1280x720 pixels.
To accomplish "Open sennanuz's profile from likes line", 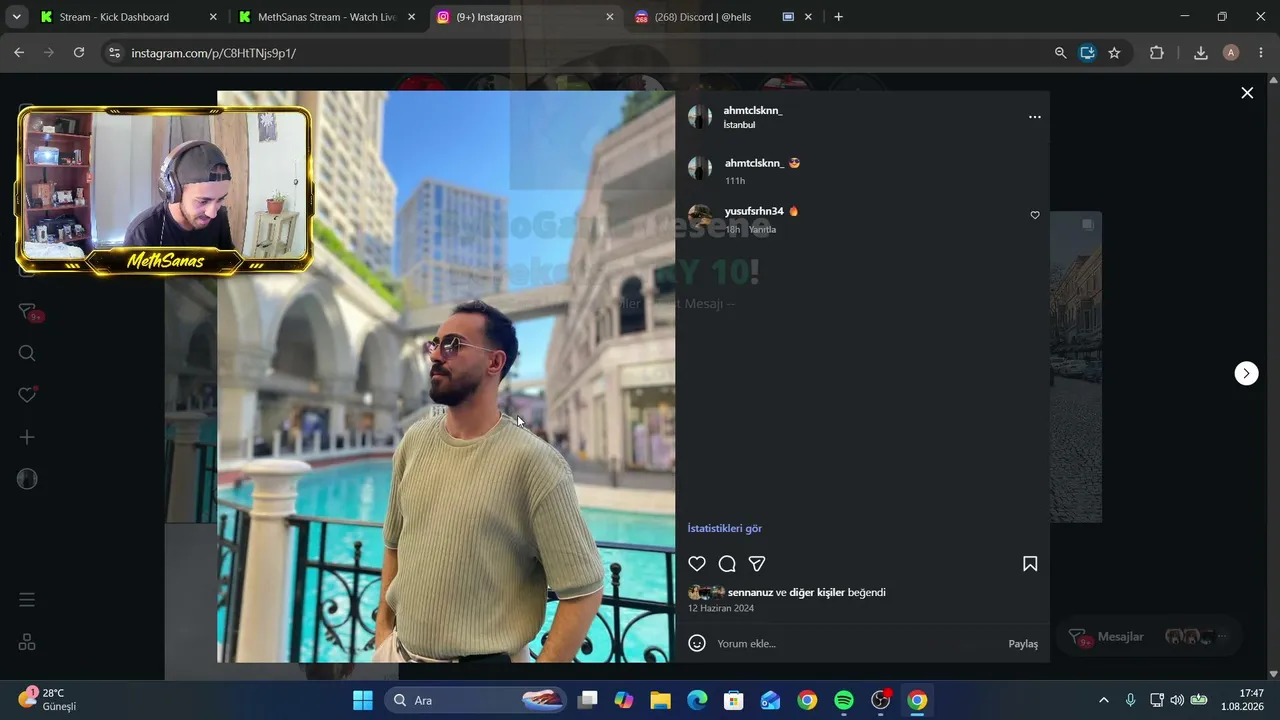I will [750, 592].
